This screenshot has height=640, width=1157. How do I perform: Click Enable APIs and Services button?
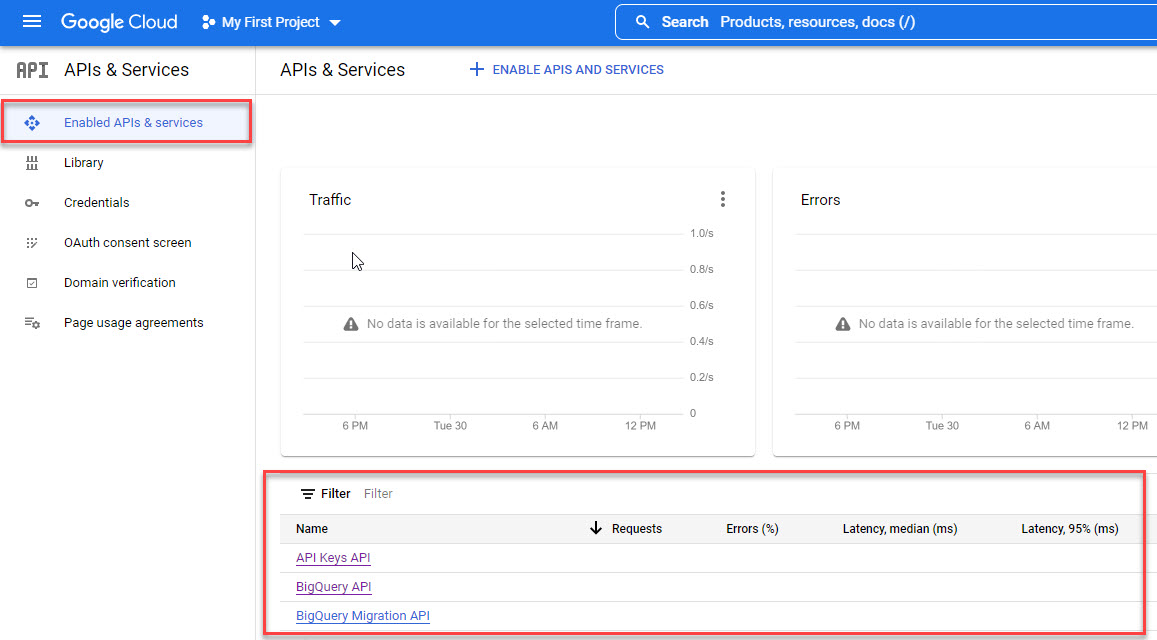(x=566, y=70)
